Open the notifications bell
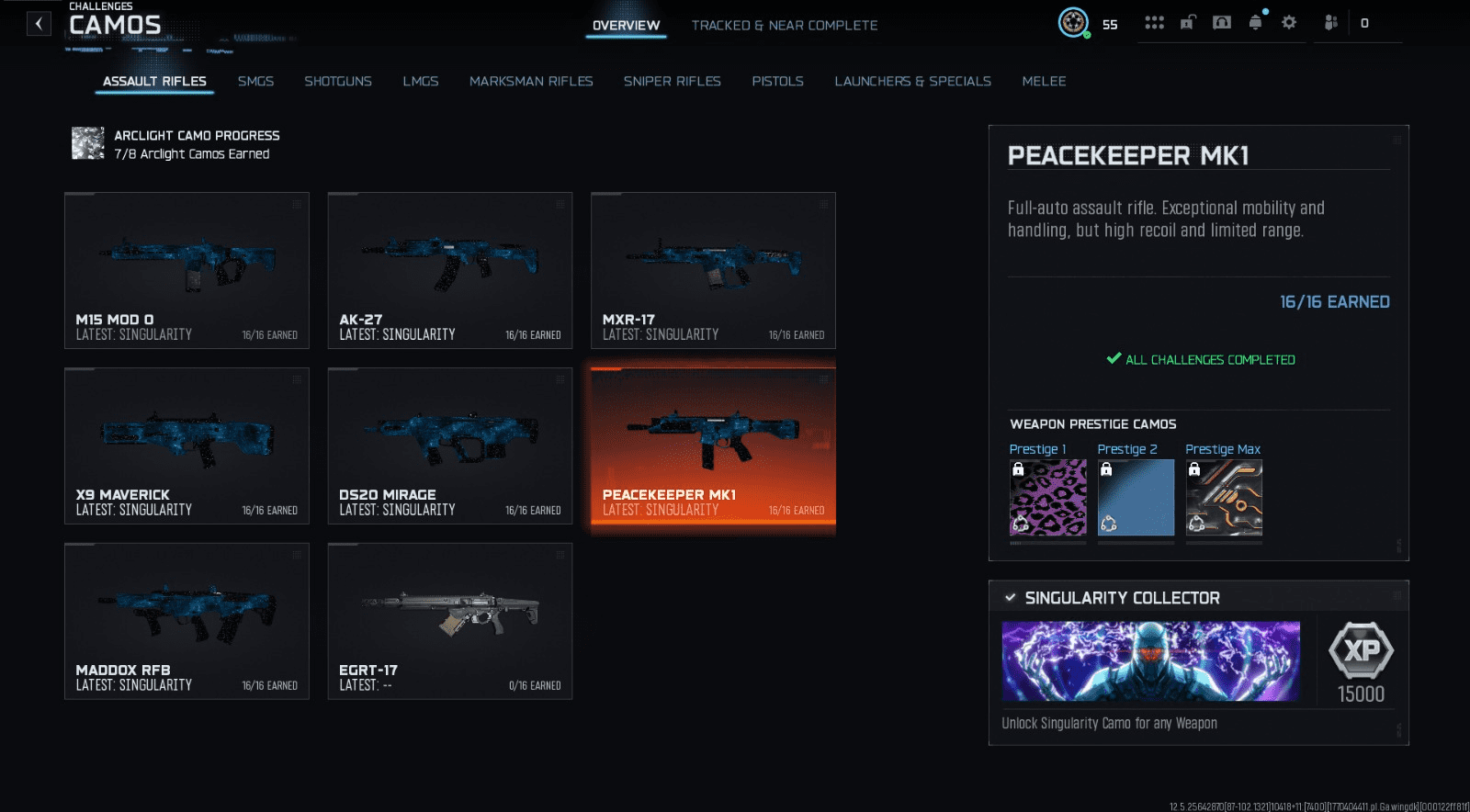 pyautogui.click(x=1255, y=22)
